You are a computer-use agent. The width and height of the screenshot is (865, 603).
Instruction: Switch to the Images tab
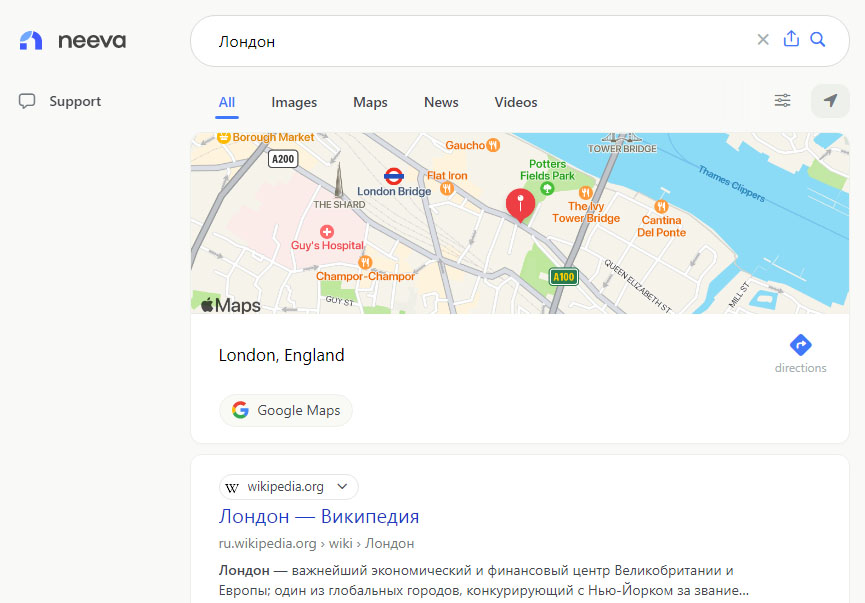[x=294, y=103]
